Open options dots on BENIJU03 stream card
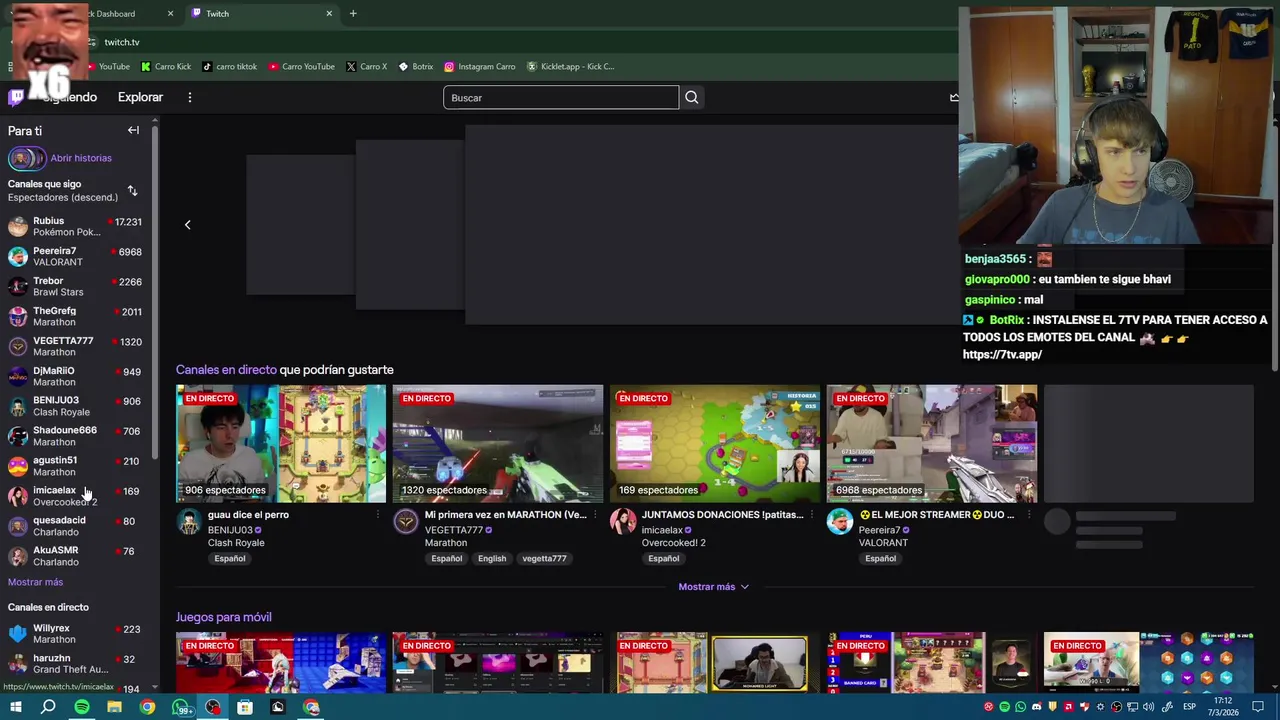 tap(377, 515)
